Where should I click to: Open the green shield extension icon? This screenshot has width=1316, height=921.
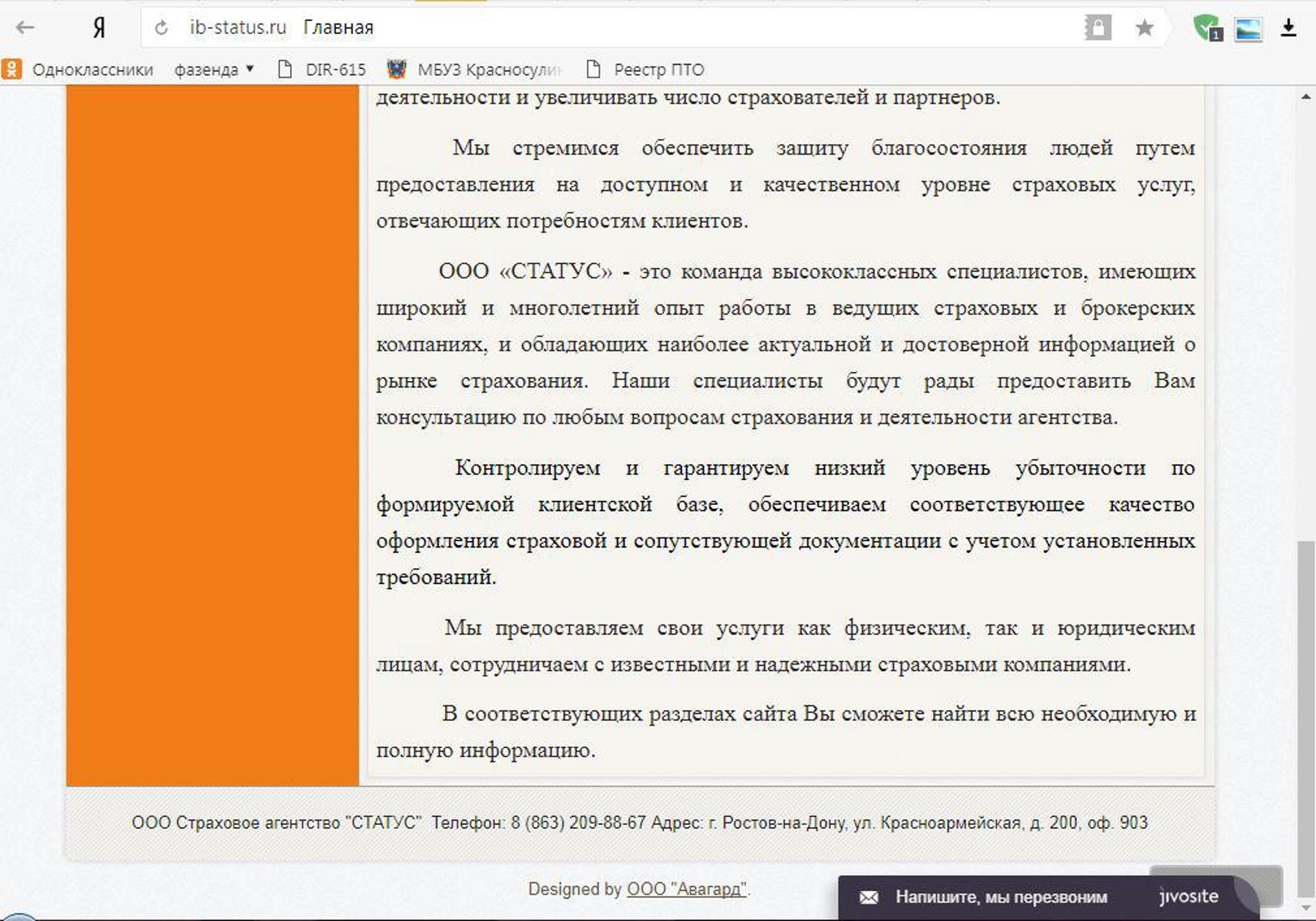(1206, 28)
